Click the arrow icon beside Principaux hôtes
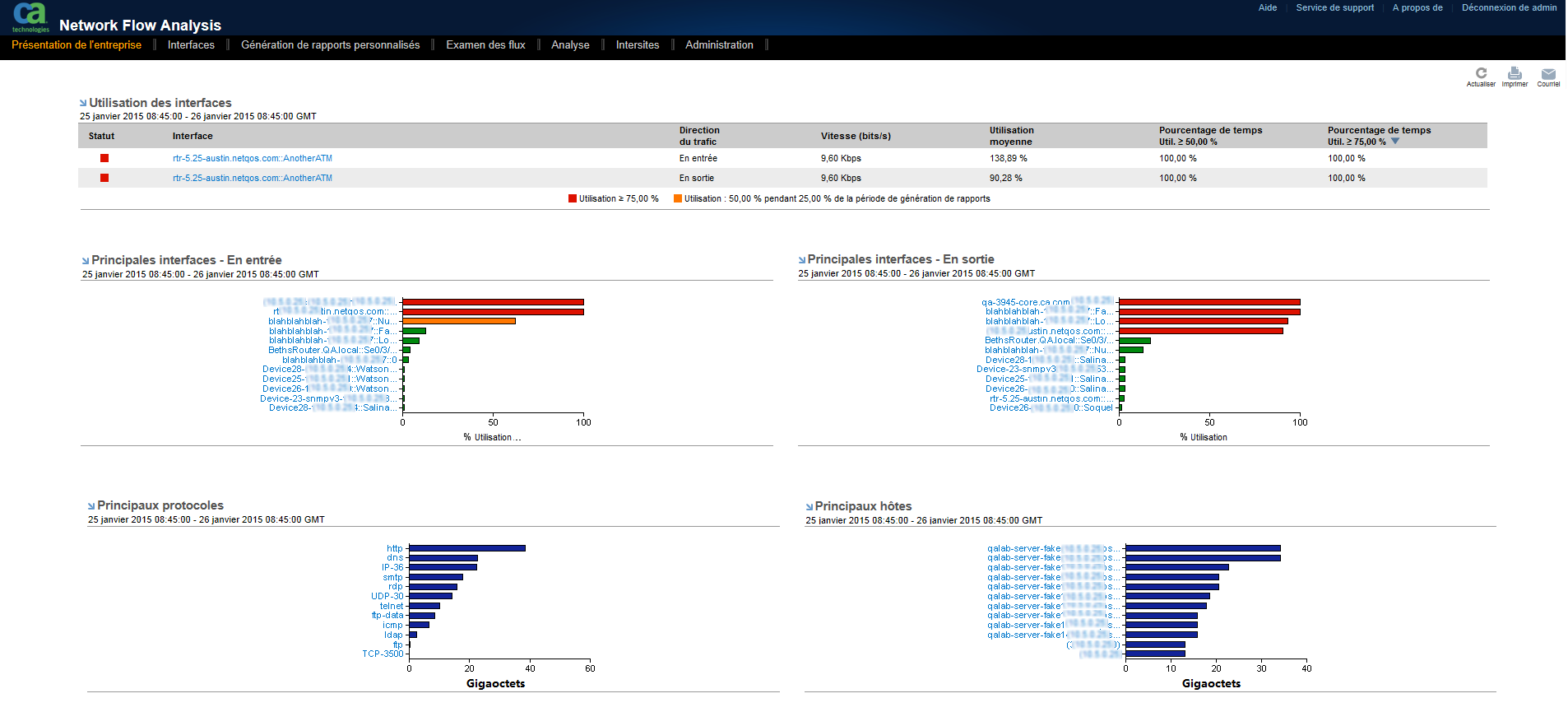Image resolution: width=1568 pixels, height=726 pixels. click(810, 507)
